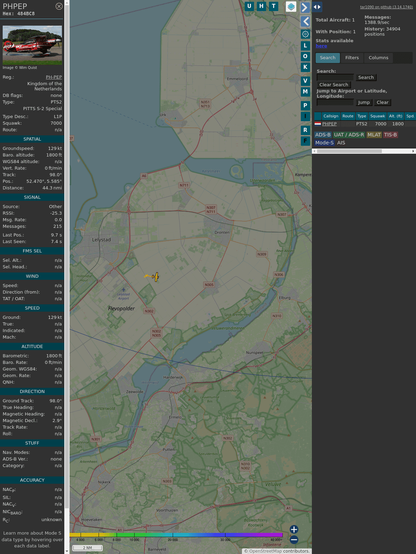Viewport: 416px width, 554px height.
Task: Toggle the K map button
Action: click(x=305, y=67)
